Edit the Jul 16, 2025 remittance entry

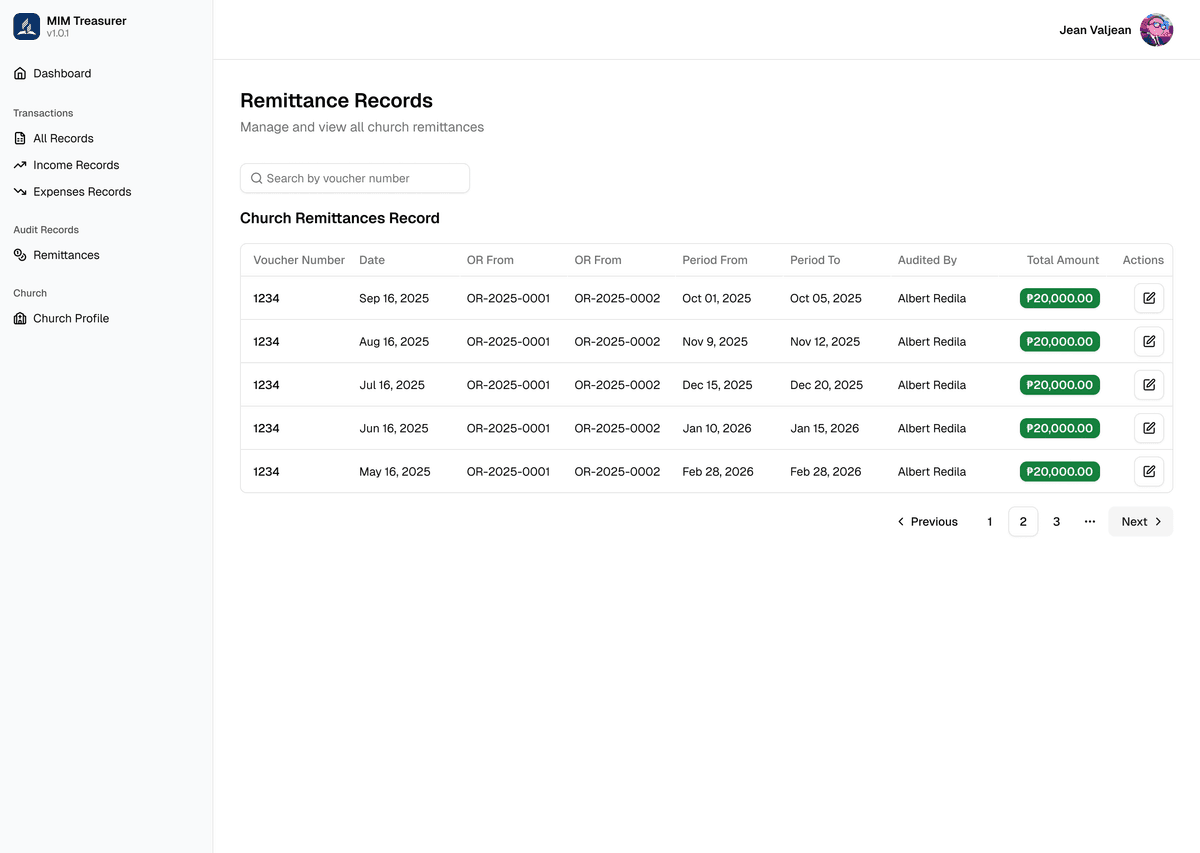click(1148, 384)
